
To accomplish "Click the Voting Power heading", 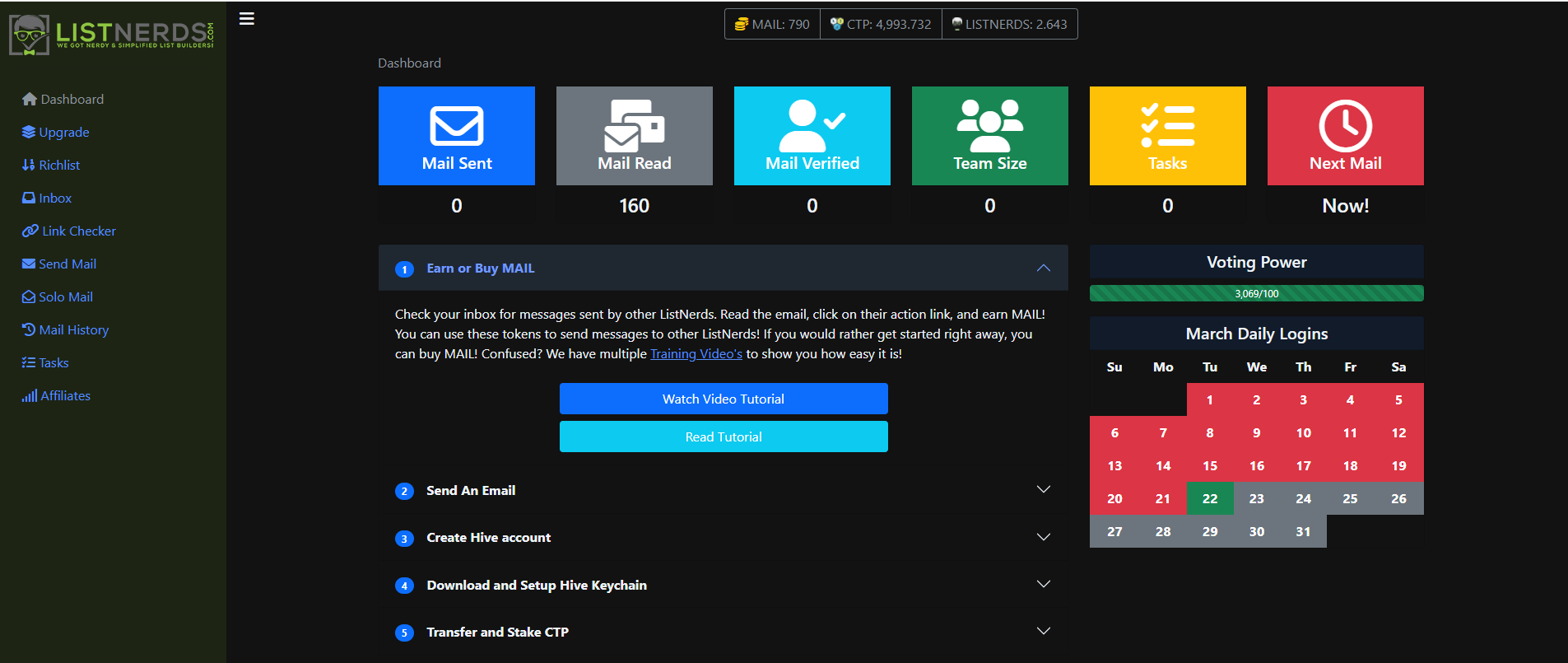I will (1257, 262).
